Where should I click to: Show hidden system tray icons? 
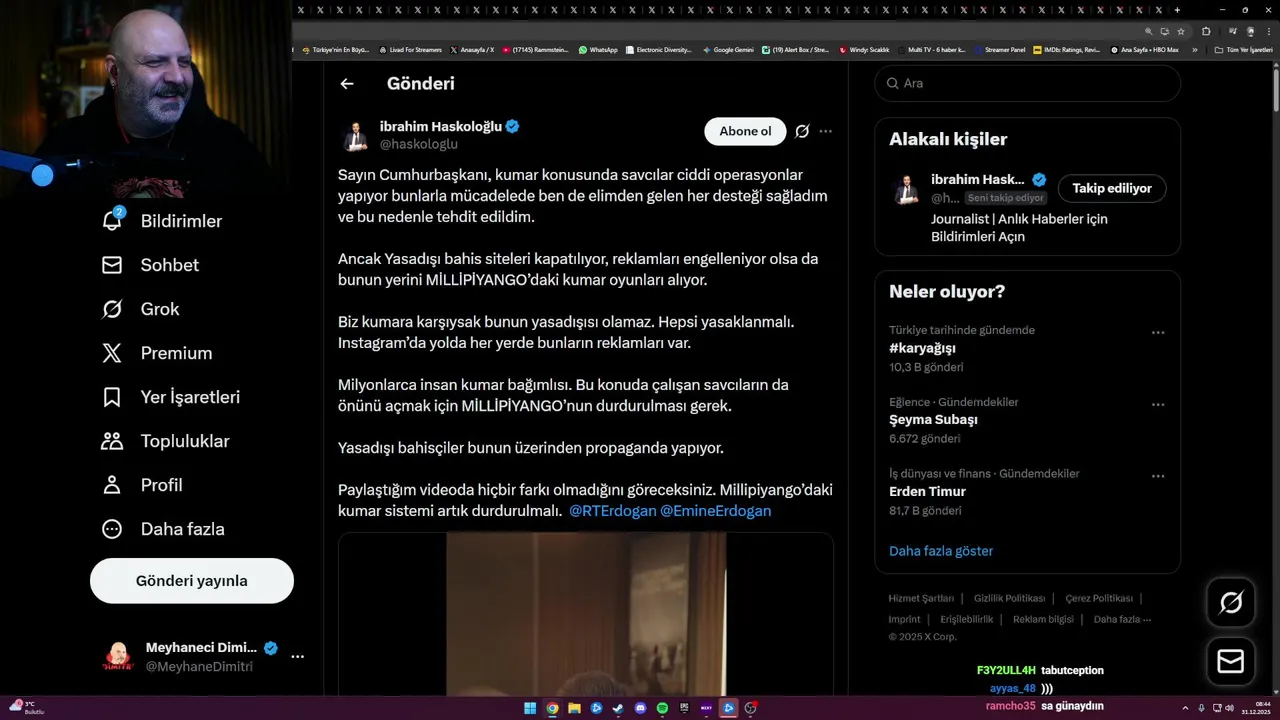tap(1185, 708)
